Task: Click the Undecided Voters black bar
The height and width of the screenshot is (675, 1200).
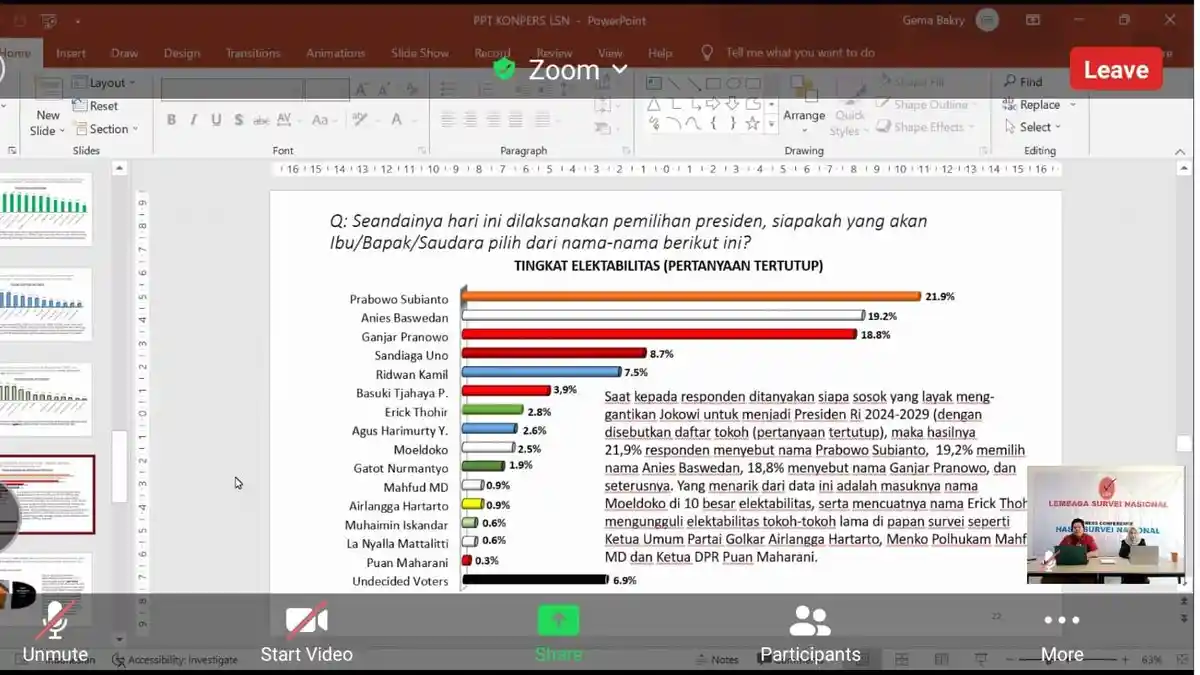Action: click(x=535, y=579)
